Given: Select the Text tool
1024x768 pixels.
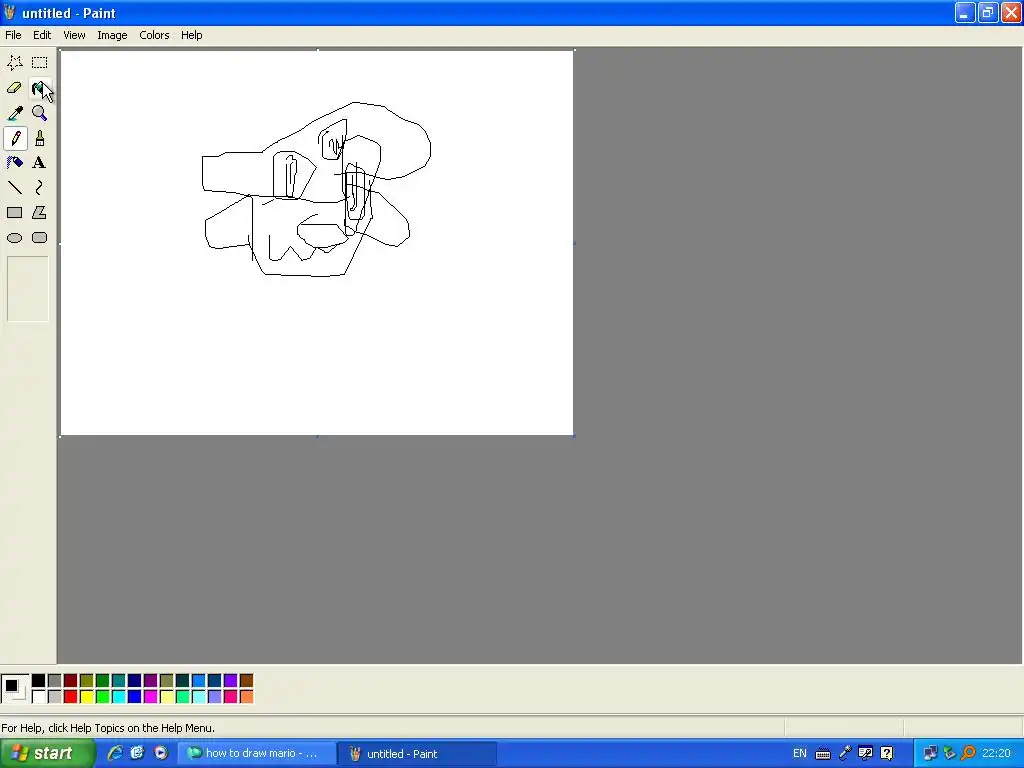Looking at the screenshot, I should (40, 163).
